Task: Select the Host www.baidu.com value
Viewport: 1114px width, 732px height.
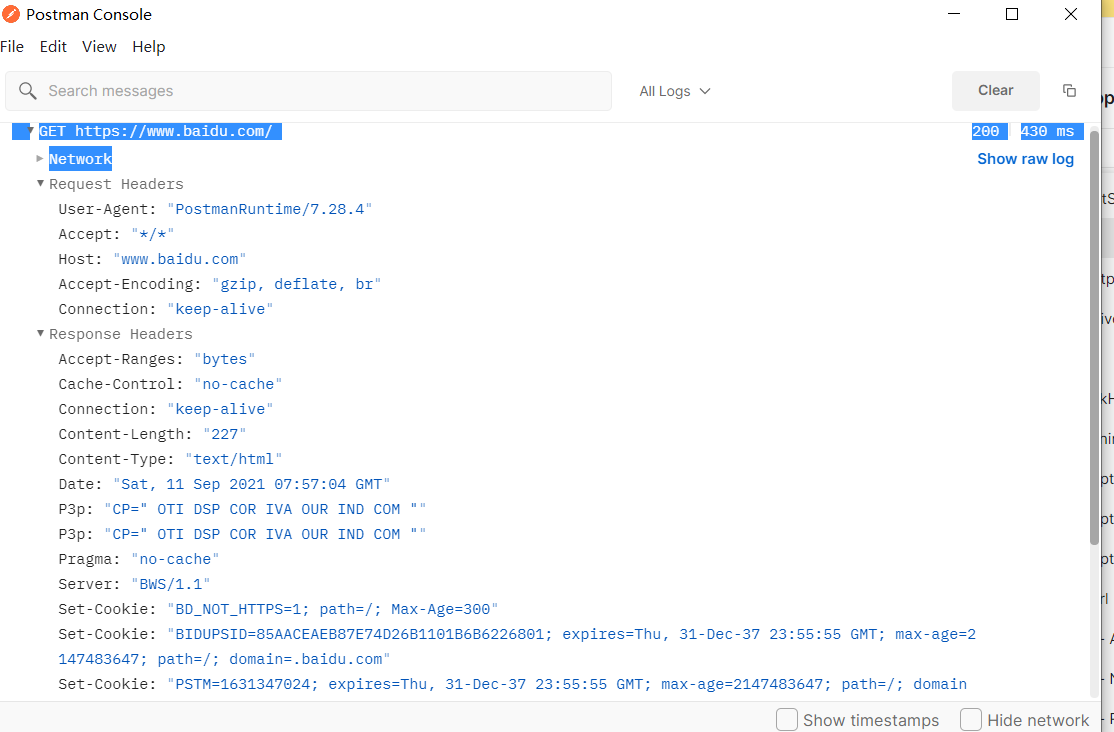Action: [180, 259]
